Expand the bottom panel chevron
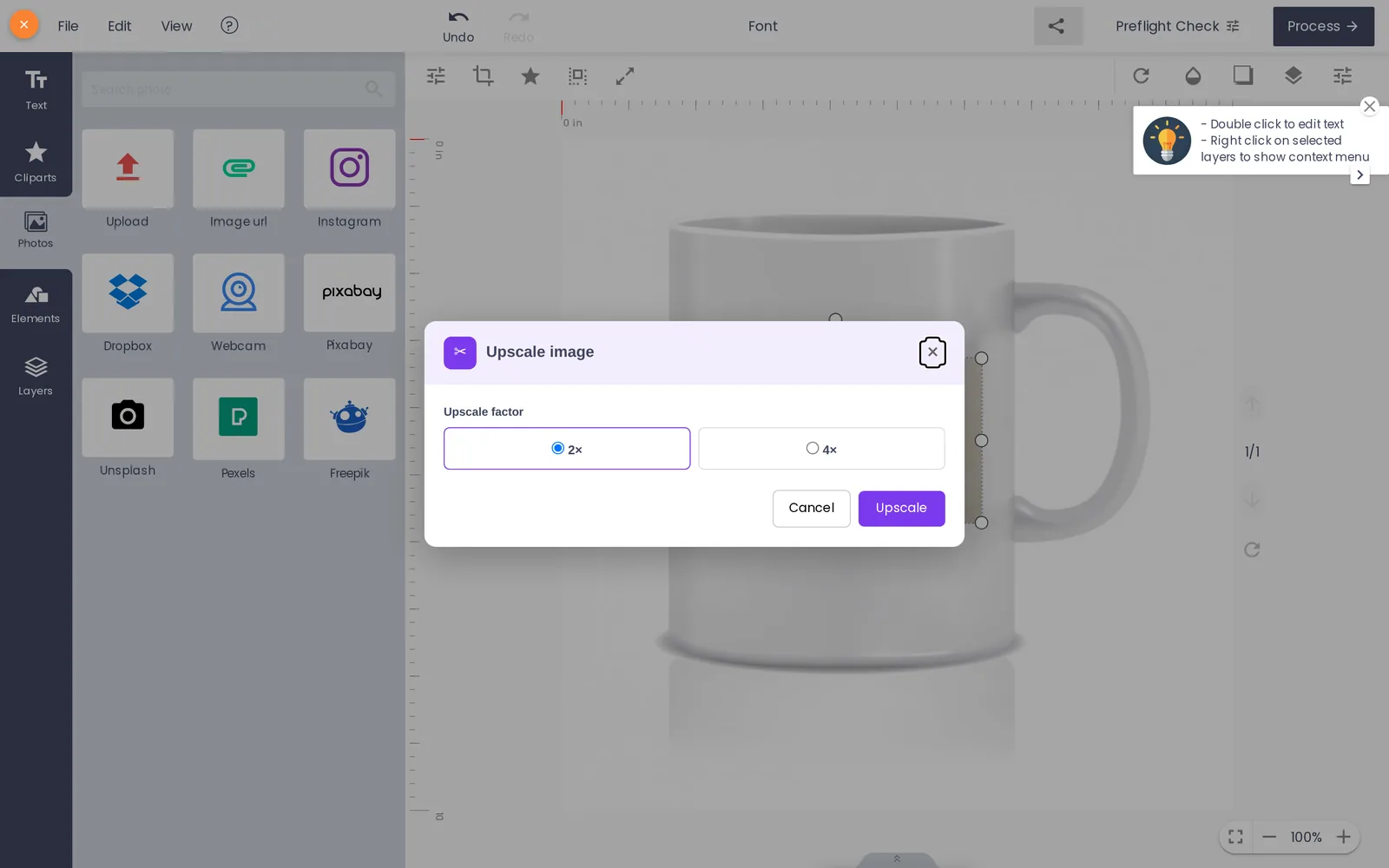Viewport: 1389px width, 868px height. pyautogui.click(x=897, y=859)
